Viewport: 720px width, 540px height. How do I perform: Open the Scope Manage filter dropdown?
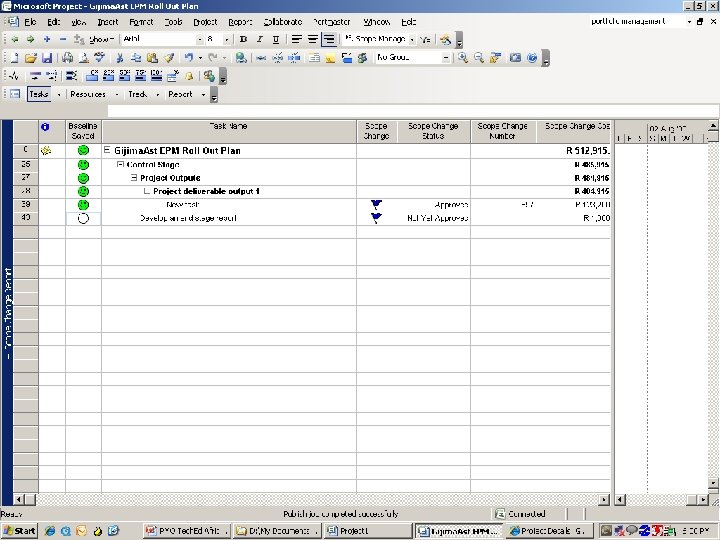[412, 40]
